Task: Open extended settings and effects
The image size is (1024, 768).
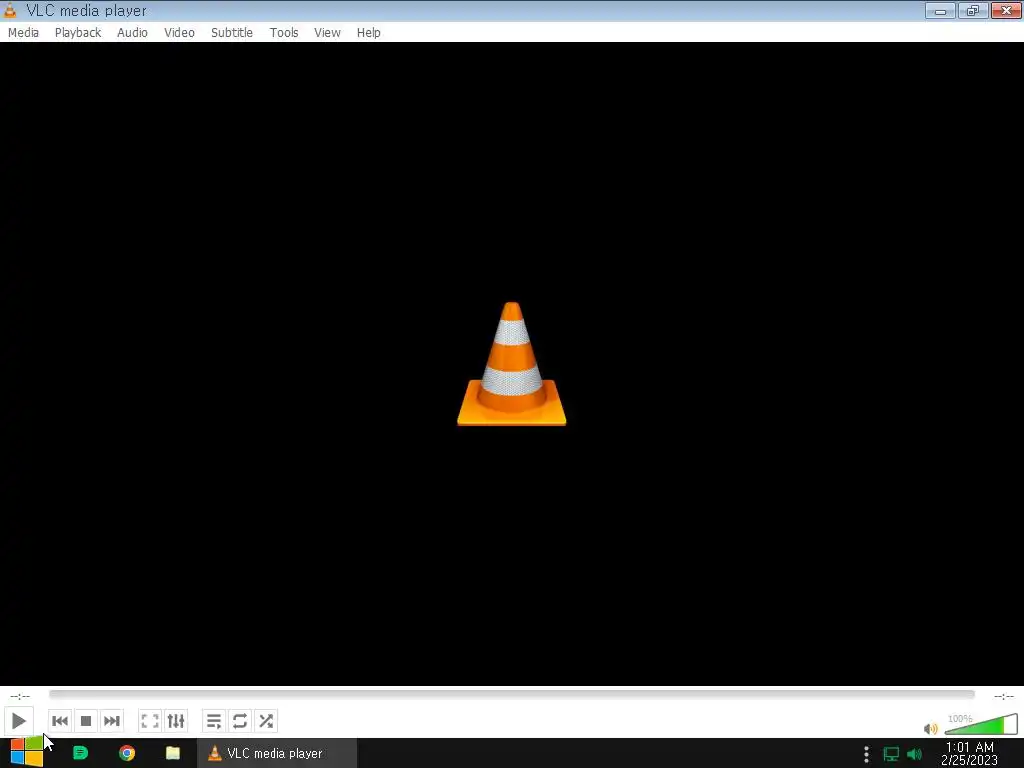Action: tap(176, 721)
